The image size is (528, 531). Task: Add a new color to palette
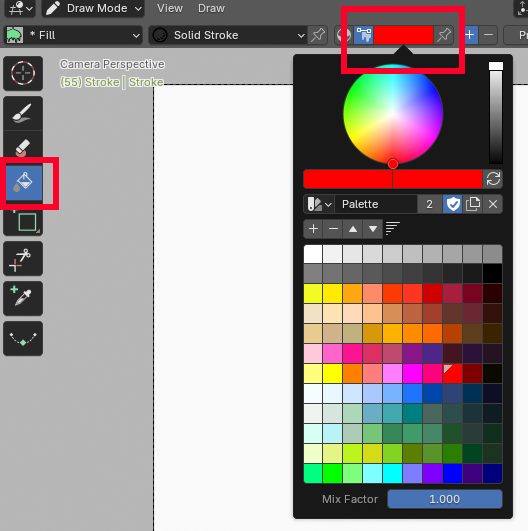[x=314, y=229]
